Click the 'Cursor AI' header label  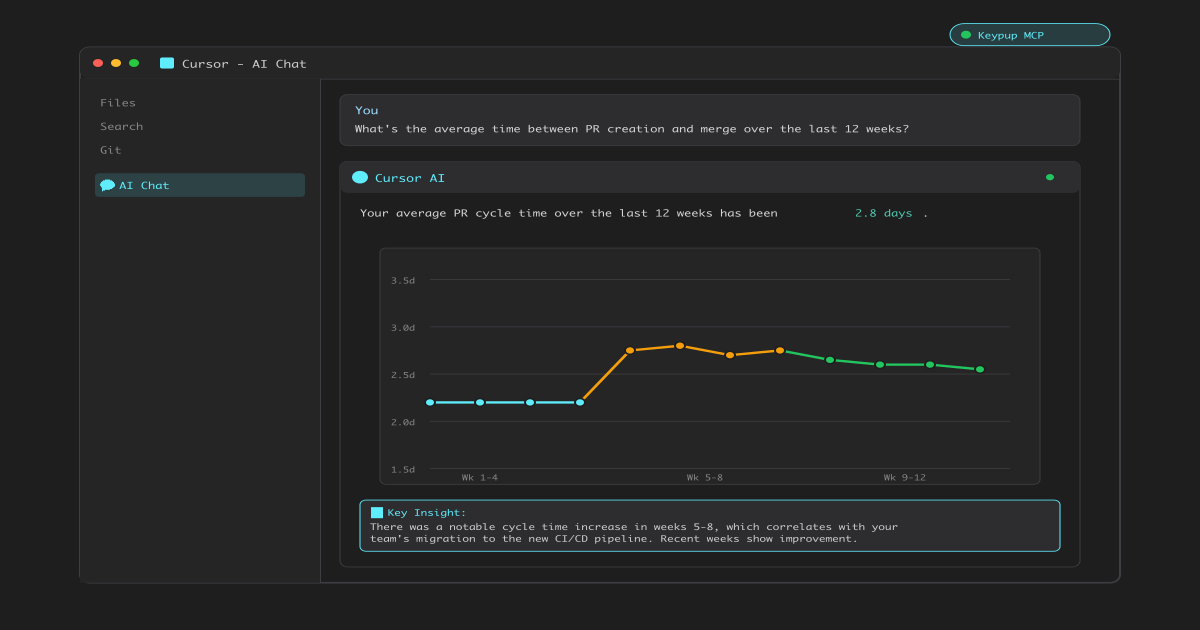pos(410,178)
